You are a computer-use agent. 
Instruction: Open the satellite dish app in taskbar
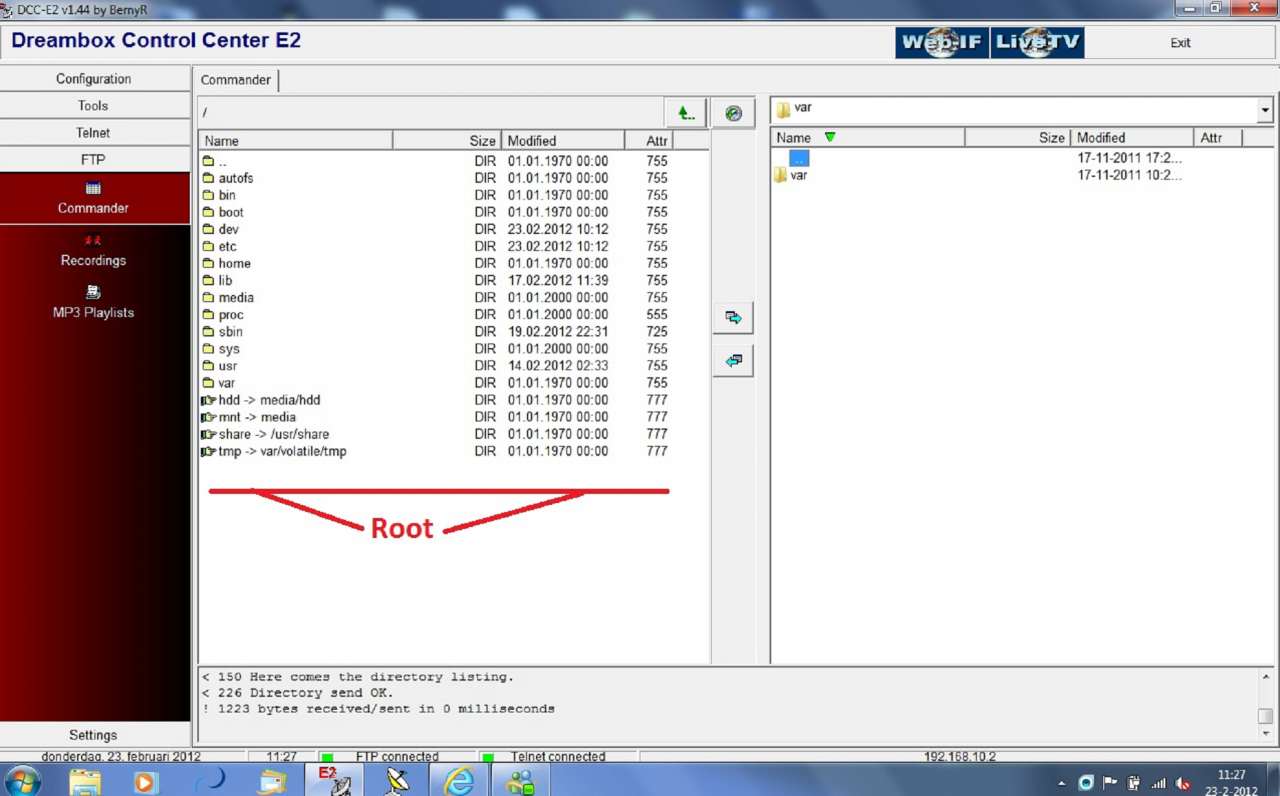[x=397, y=781]
